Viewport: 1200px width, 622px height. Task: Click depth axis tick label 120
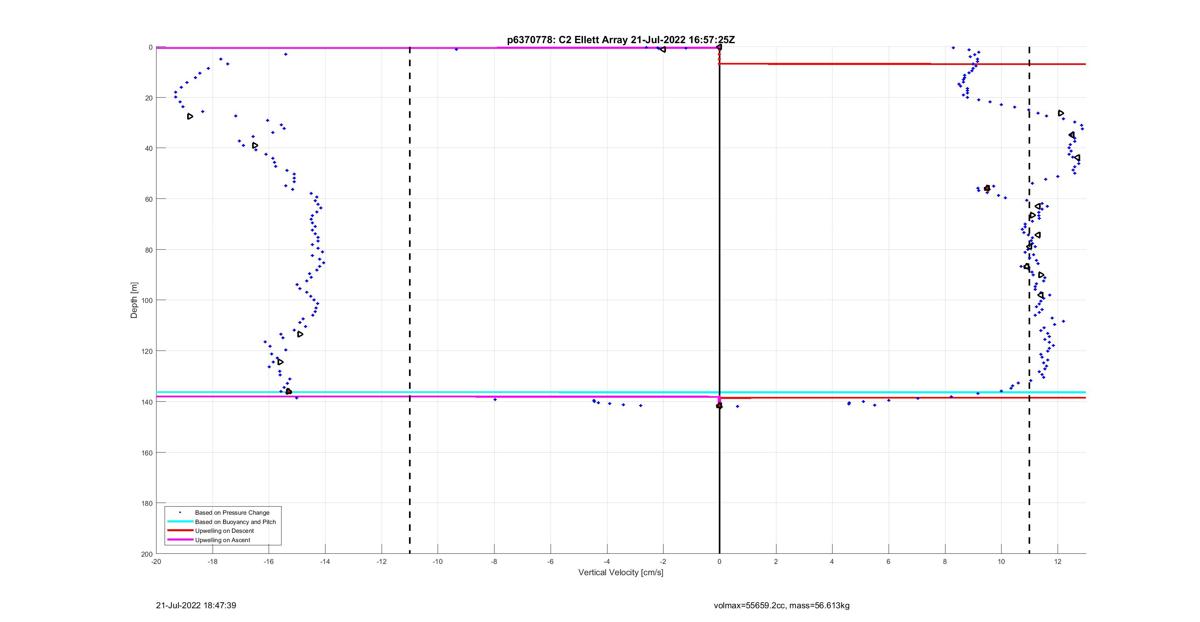click(146, 351)
